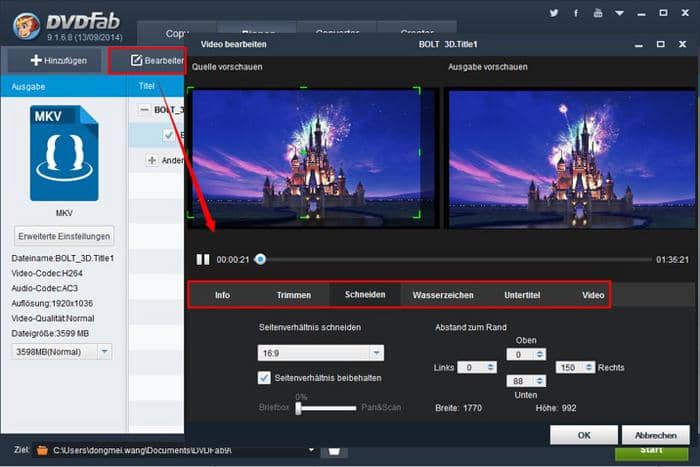Open Erweiterte Einstellungen
Image resolution: width=700 pixels, height=467 pixels.
(x=64, y=236)
